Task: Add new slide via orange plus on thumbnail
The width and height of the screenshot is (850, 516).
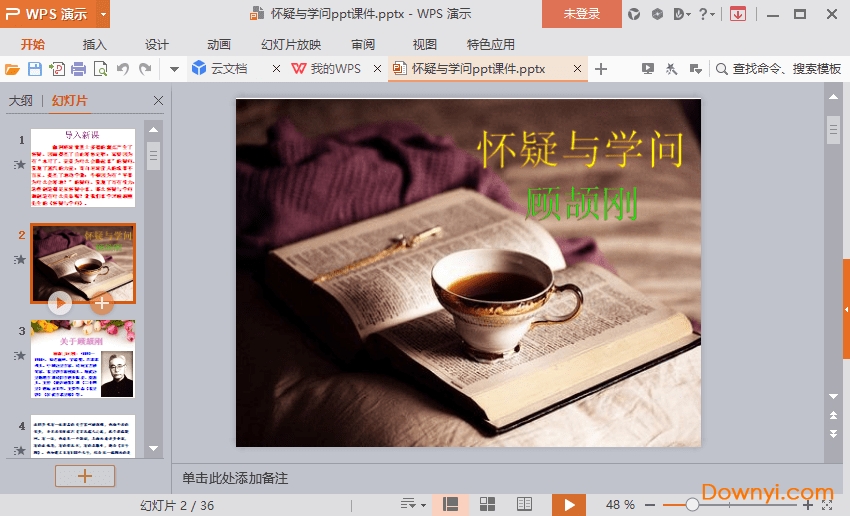Action: click(102, 304)
